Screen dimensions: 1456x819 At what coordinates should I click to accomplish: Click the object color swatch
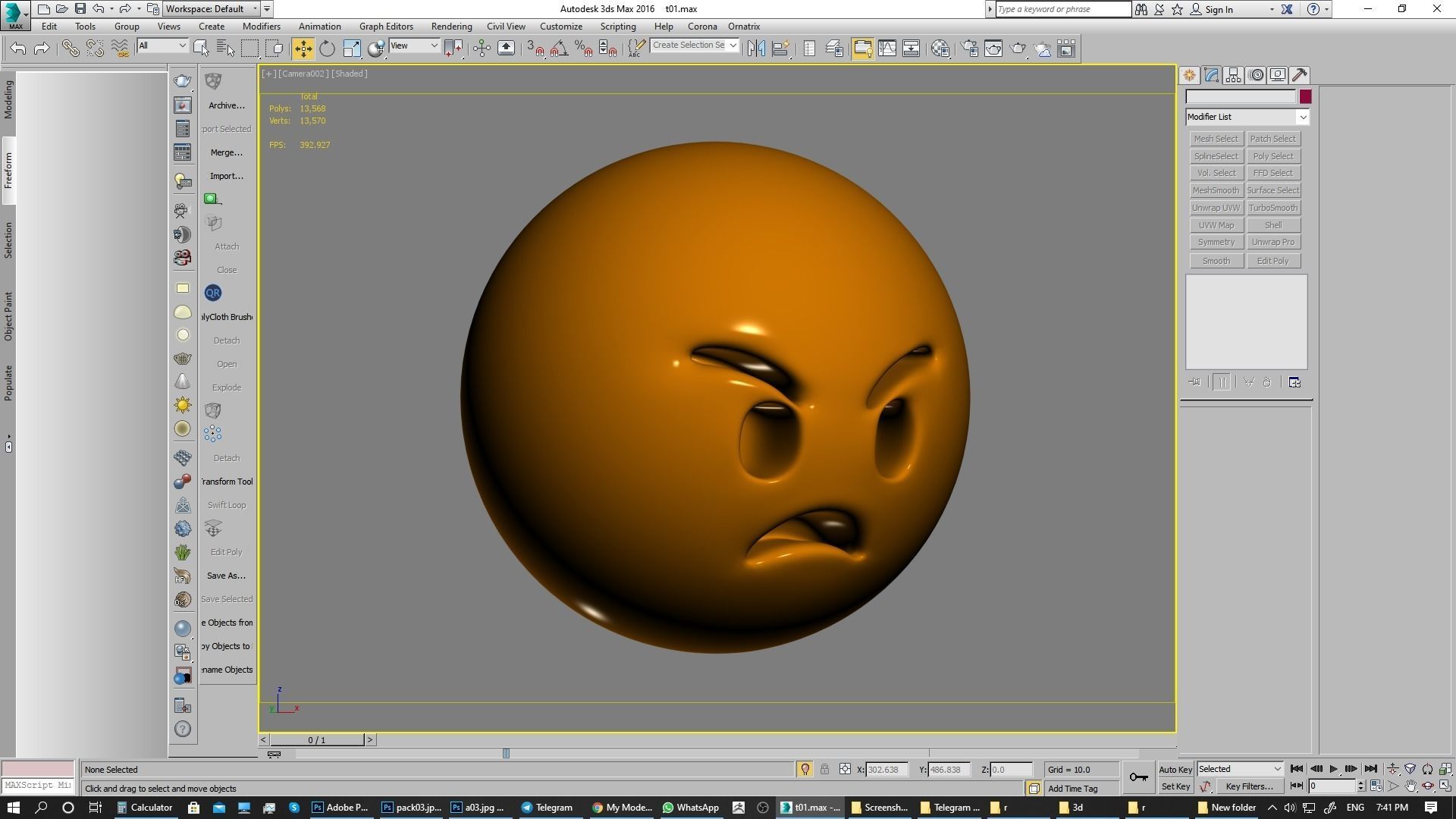1305,97
